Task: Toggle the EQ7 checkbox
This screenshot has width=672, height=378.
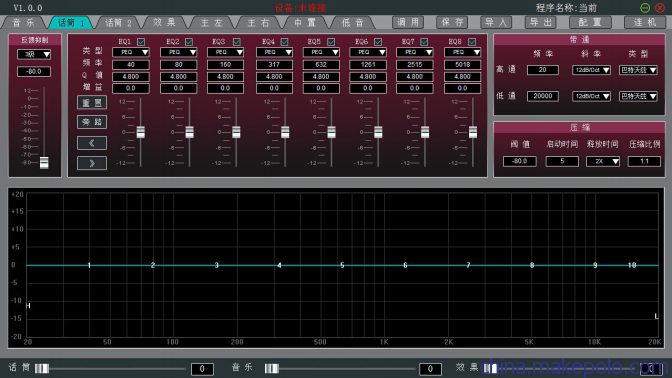Action: click(424, 42)
